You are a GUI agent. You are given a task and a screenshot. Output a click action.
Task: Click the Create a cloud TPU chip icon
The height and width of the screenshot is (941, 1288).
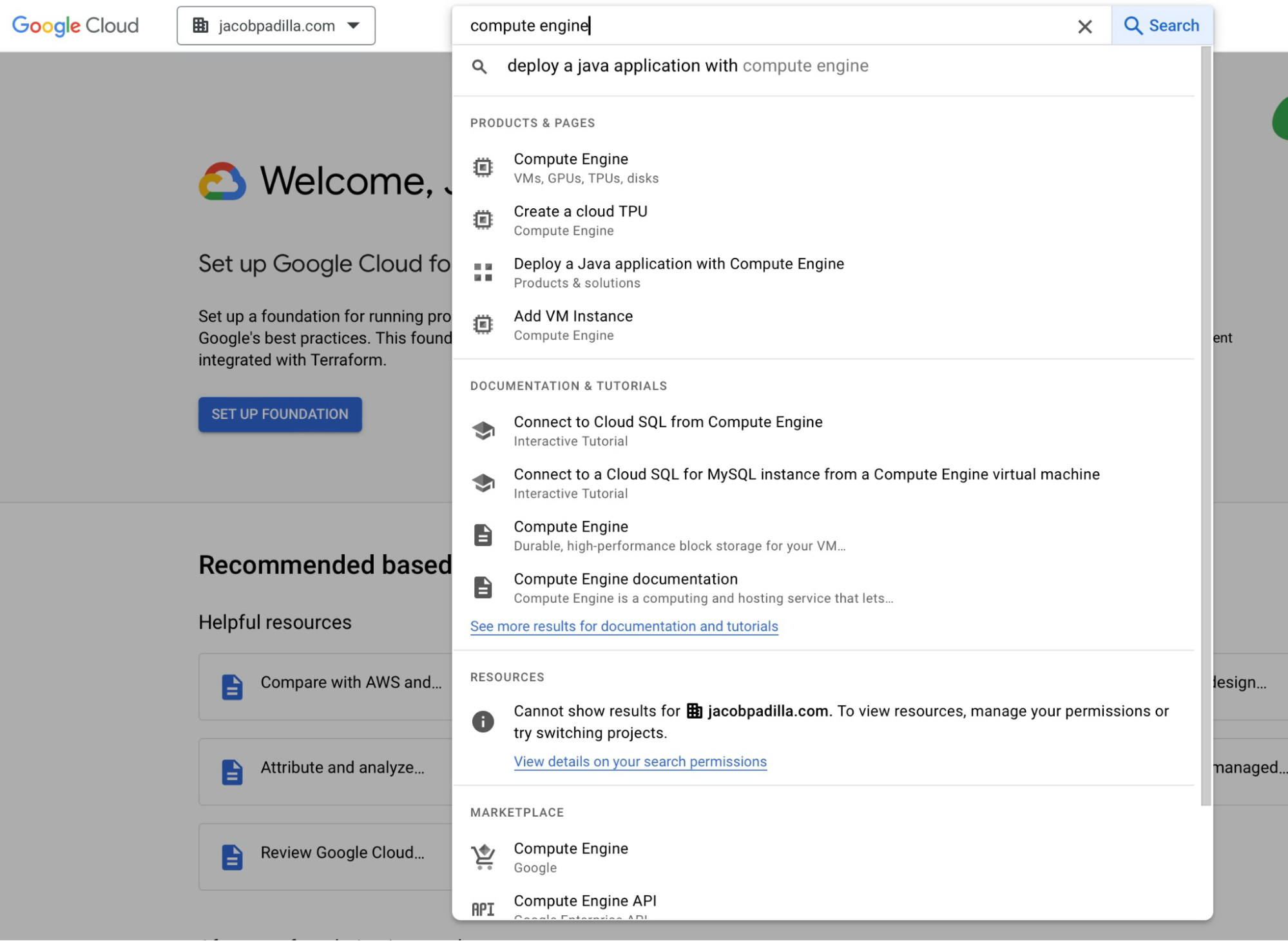(482, 219)
